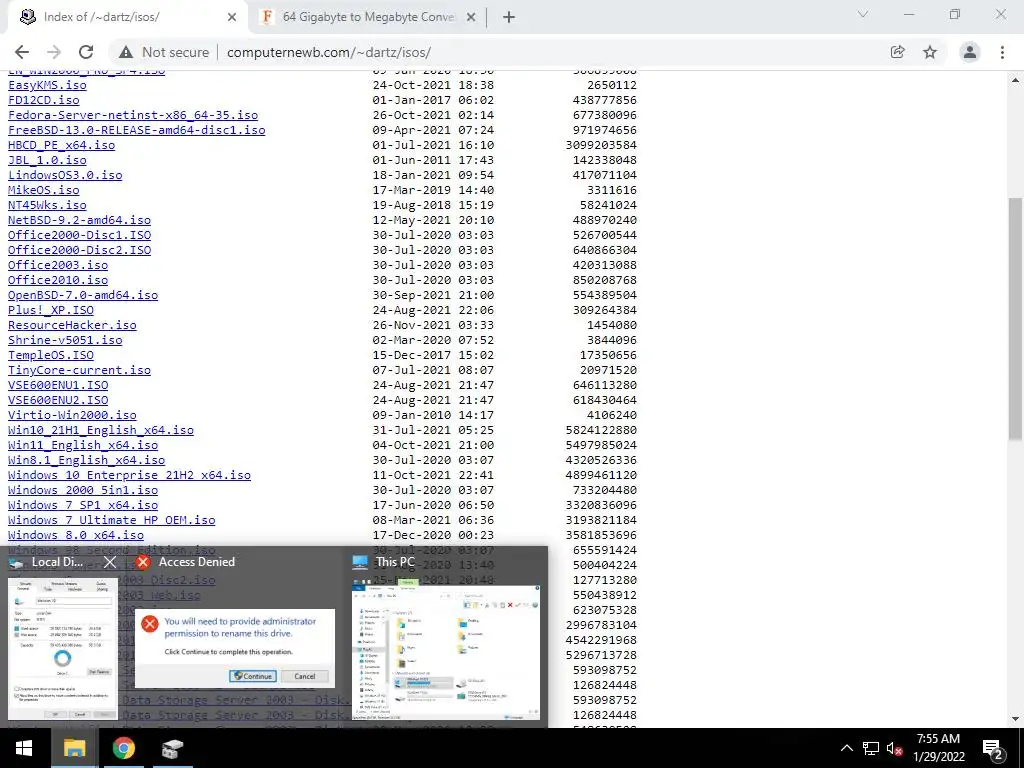Open the notification center icon
The width and height of the screenshot is (1024, 768).
pyautogui.click(x=993, y=748)
